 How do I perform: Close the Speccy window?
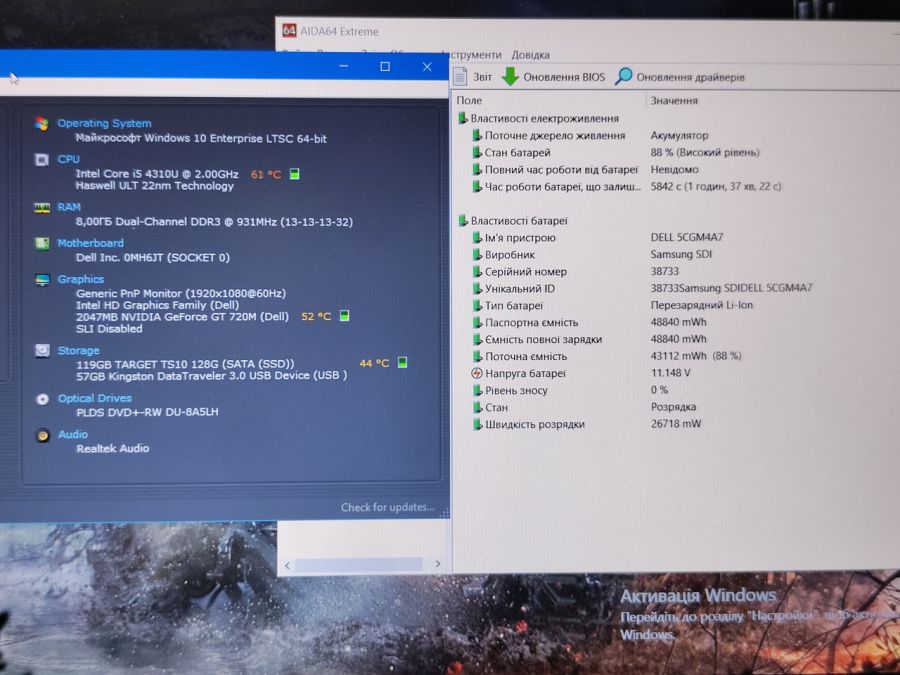(x=427, y=67)
